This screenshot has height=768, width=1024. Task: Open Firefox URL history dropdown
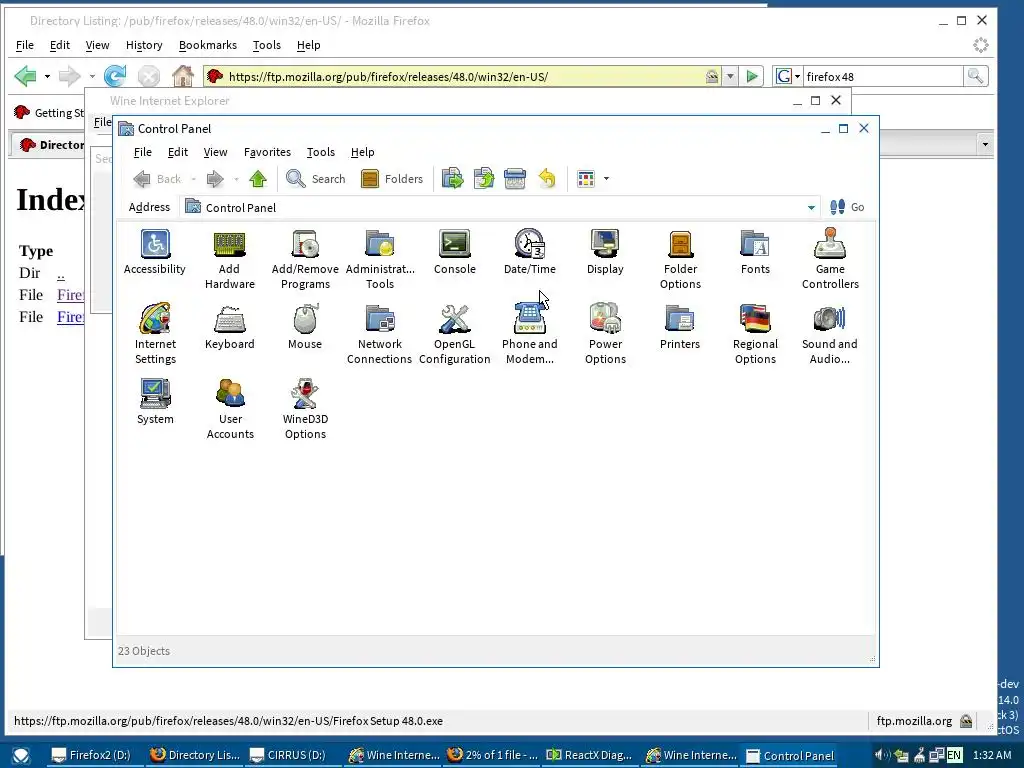click(x=730, y=76)
